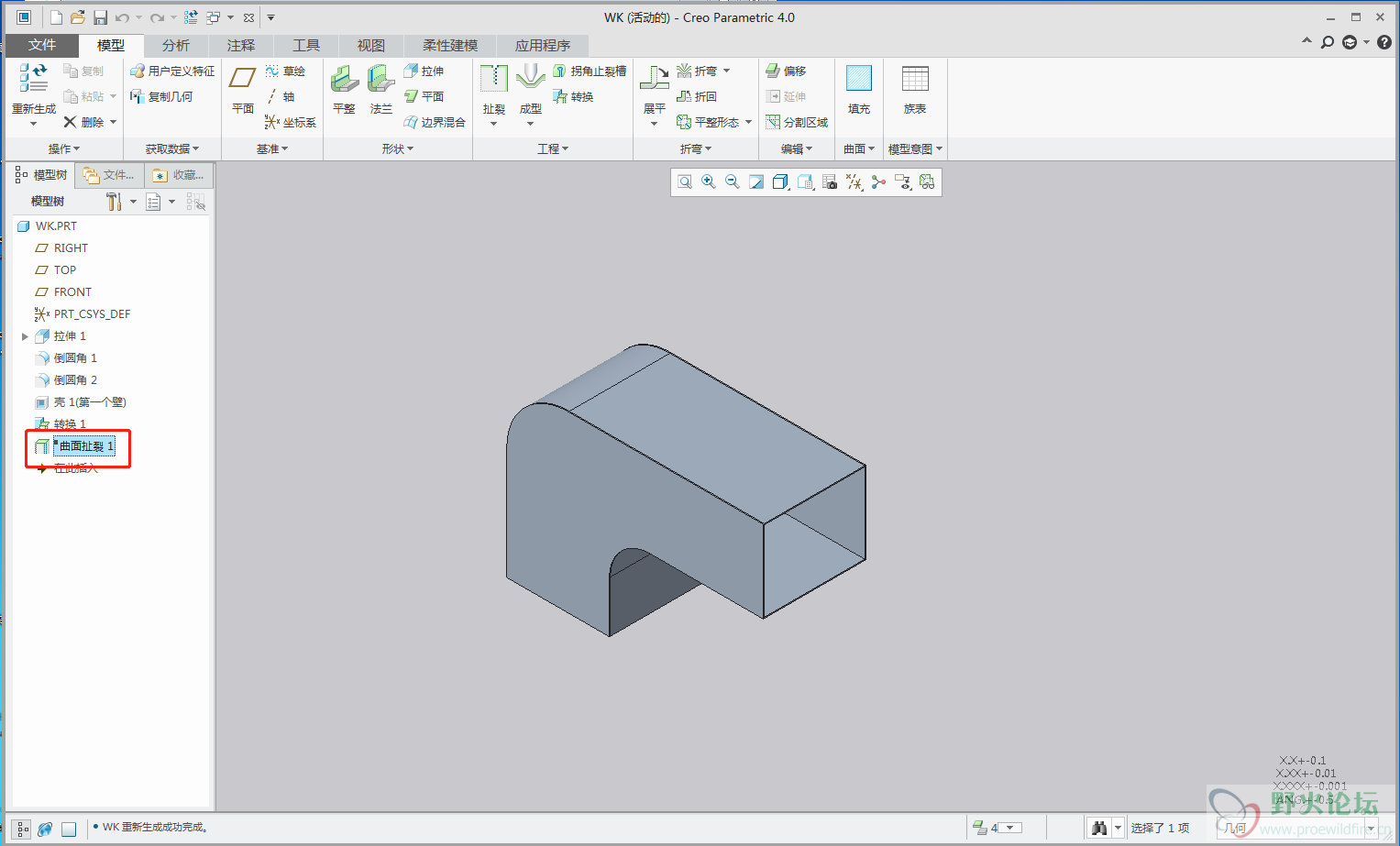Click the 边界混合 boundary blend tool
Image resolution: width=1400 pixels, height=846 pixels.
tap(435, 122)
